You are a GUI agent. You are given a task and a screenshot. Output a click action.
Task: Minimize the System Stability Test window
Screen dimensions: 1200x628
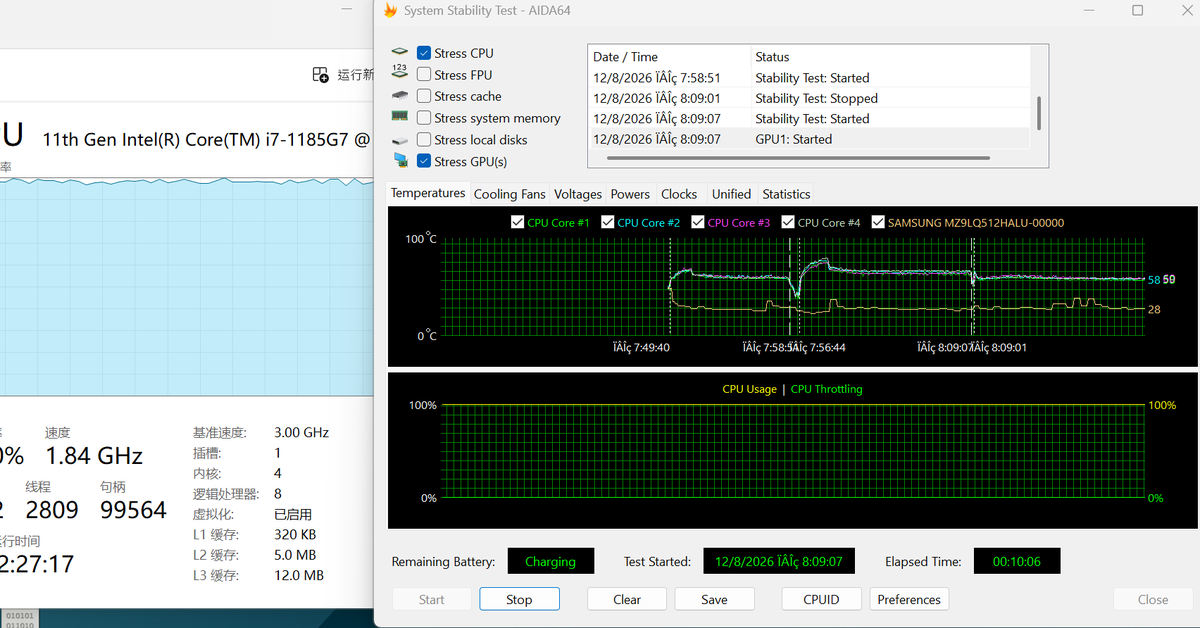pos(1090,11)
